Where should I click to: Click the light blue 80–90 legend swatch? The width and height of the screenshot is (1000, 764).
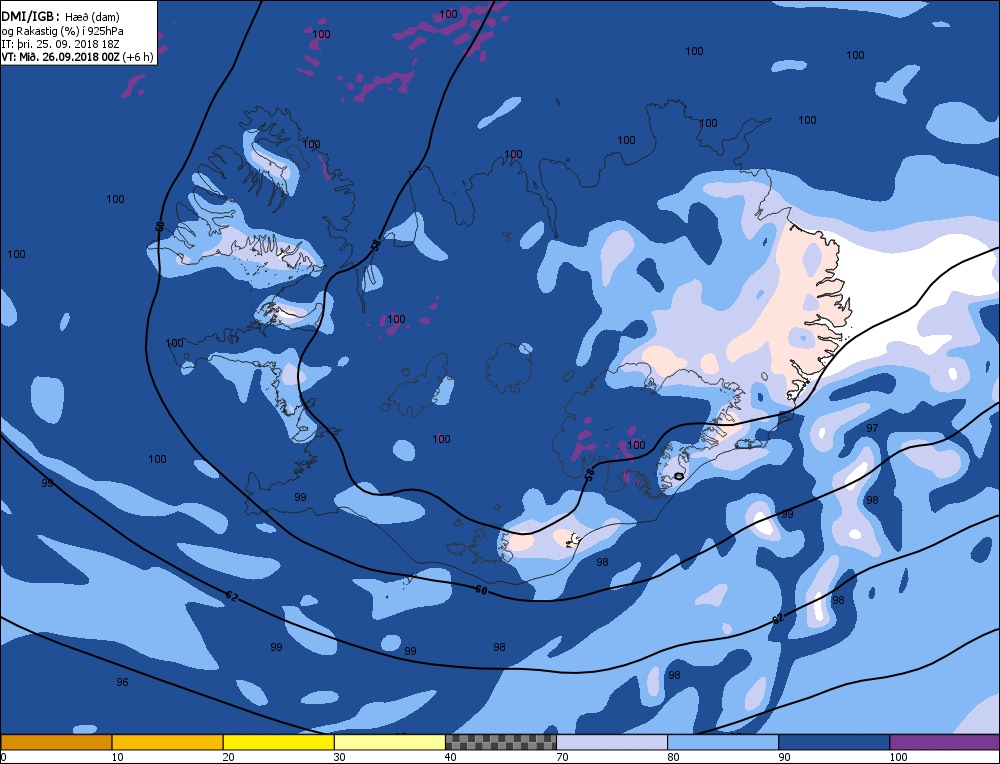(723, 742)
